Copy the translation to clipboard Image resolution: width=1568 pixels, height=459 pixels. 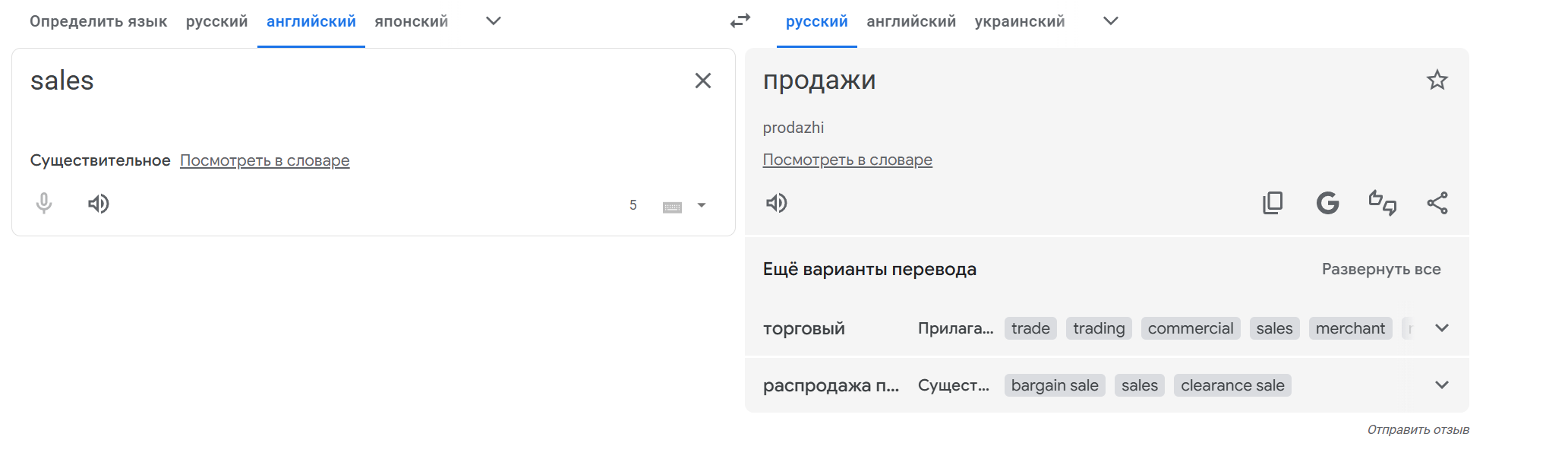pyautogui.click(x=1273, y=203)
